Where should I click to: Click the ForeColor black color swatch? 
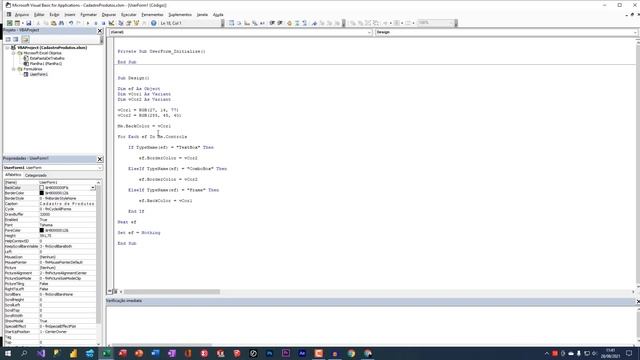[x=42, y=230]
